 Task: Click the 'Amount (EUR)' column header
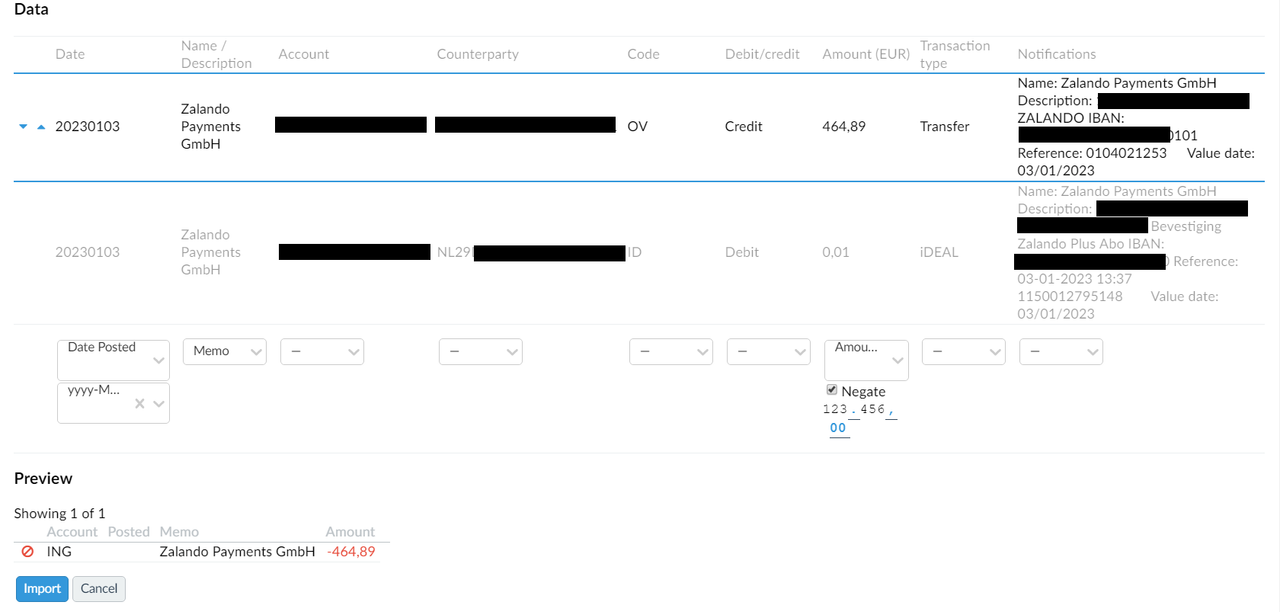(x=866, y=54)
